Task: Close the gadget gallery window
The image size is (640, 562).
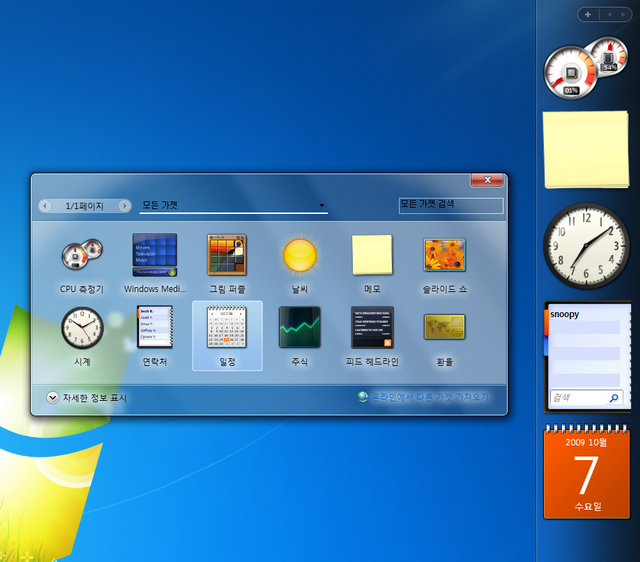Action: click(x=487, y=180)
